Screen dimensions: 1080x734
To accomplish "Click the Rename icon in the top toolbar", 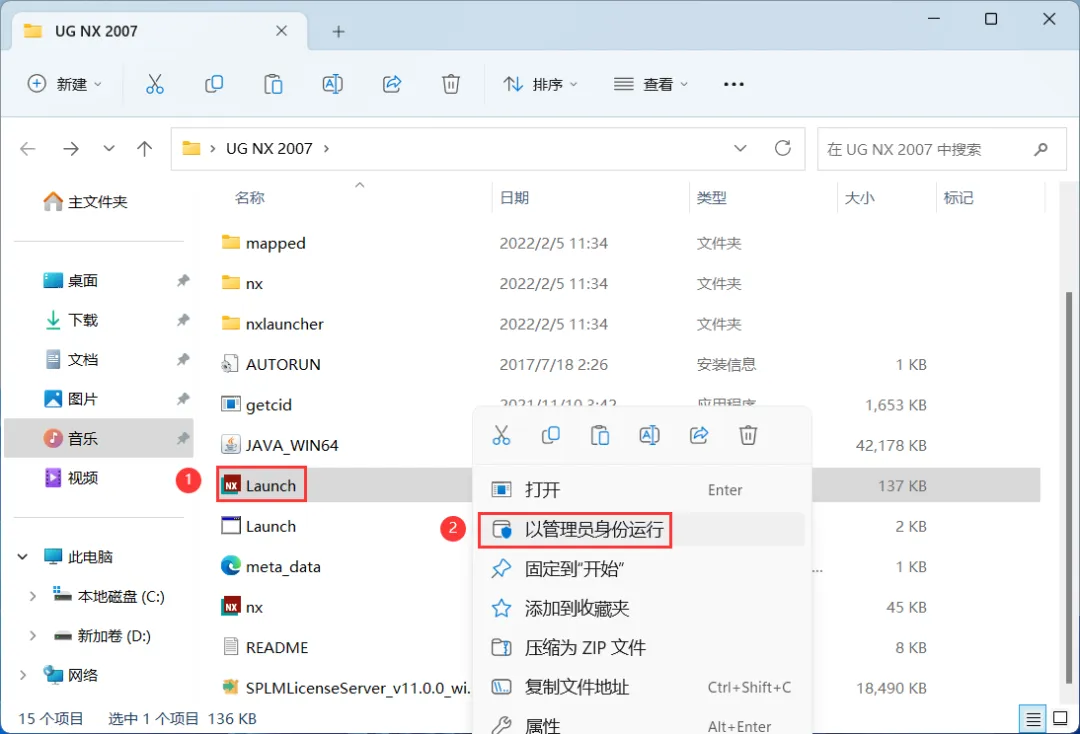I will pos(333,84).
